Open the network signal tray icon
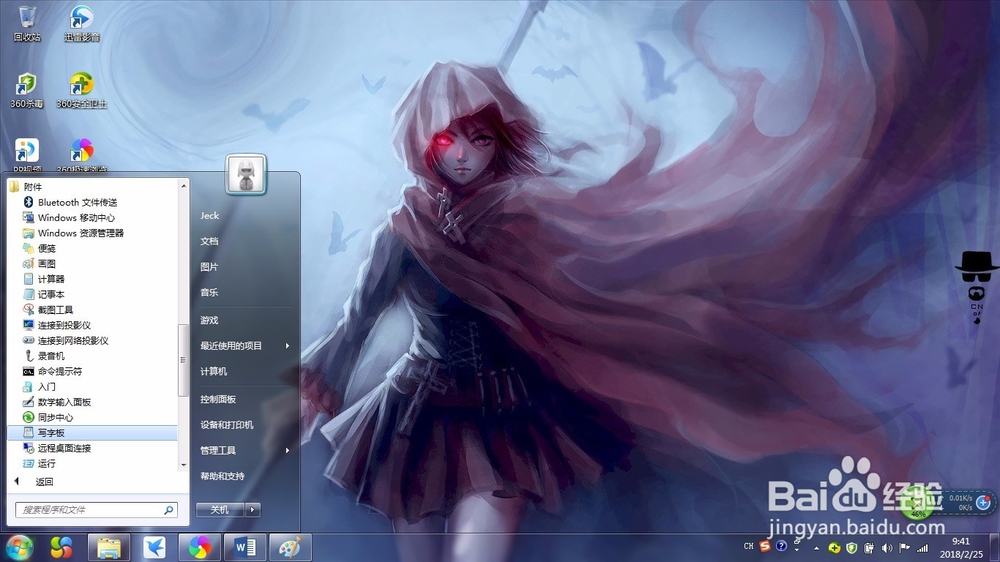This screenshot has width=1000, height=562. coord(922,548)
